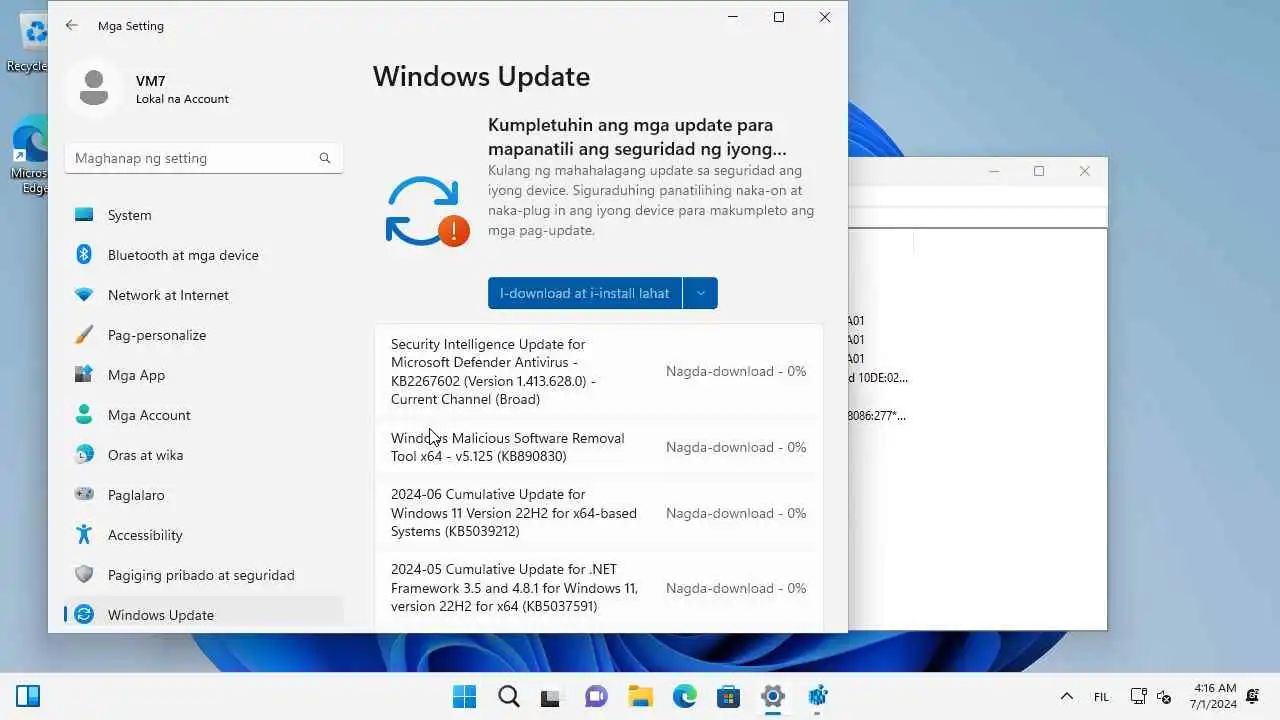1280x720 pixels.
Task: Click the notification bell in tray
Action: click(1253, 697)
